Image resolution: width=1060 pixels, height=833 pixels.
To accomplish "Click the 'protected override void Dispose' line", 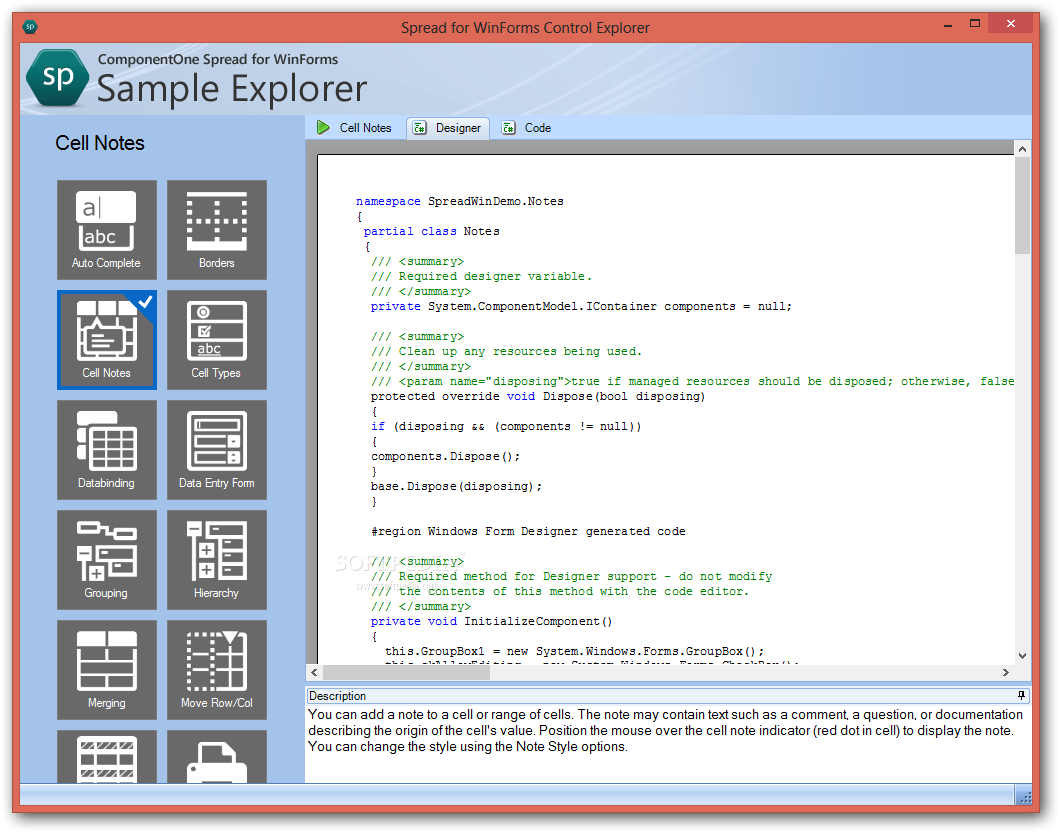I will pos(538,396).
